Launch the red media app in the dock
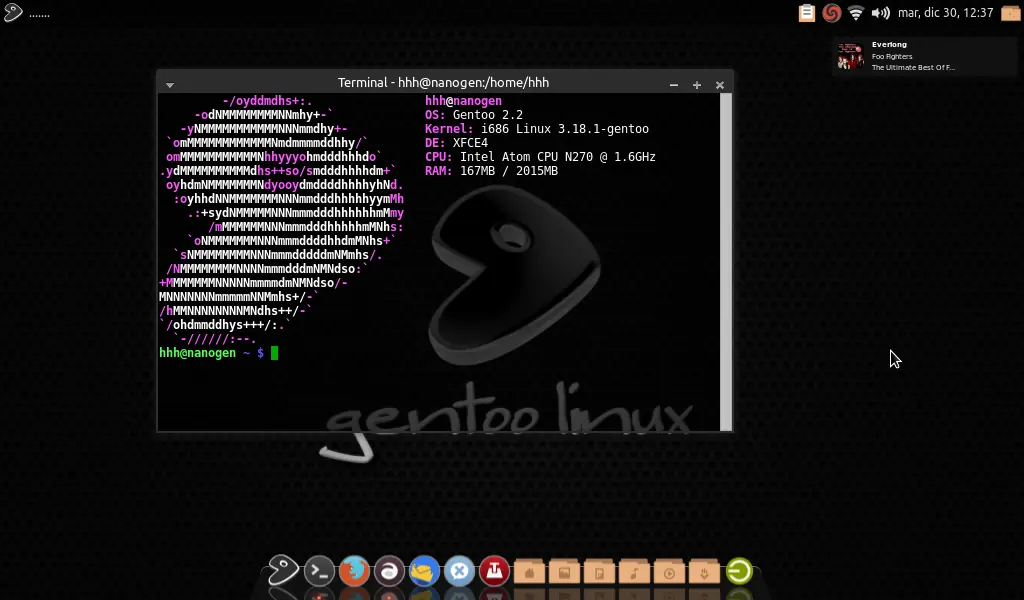 [494, 570]
